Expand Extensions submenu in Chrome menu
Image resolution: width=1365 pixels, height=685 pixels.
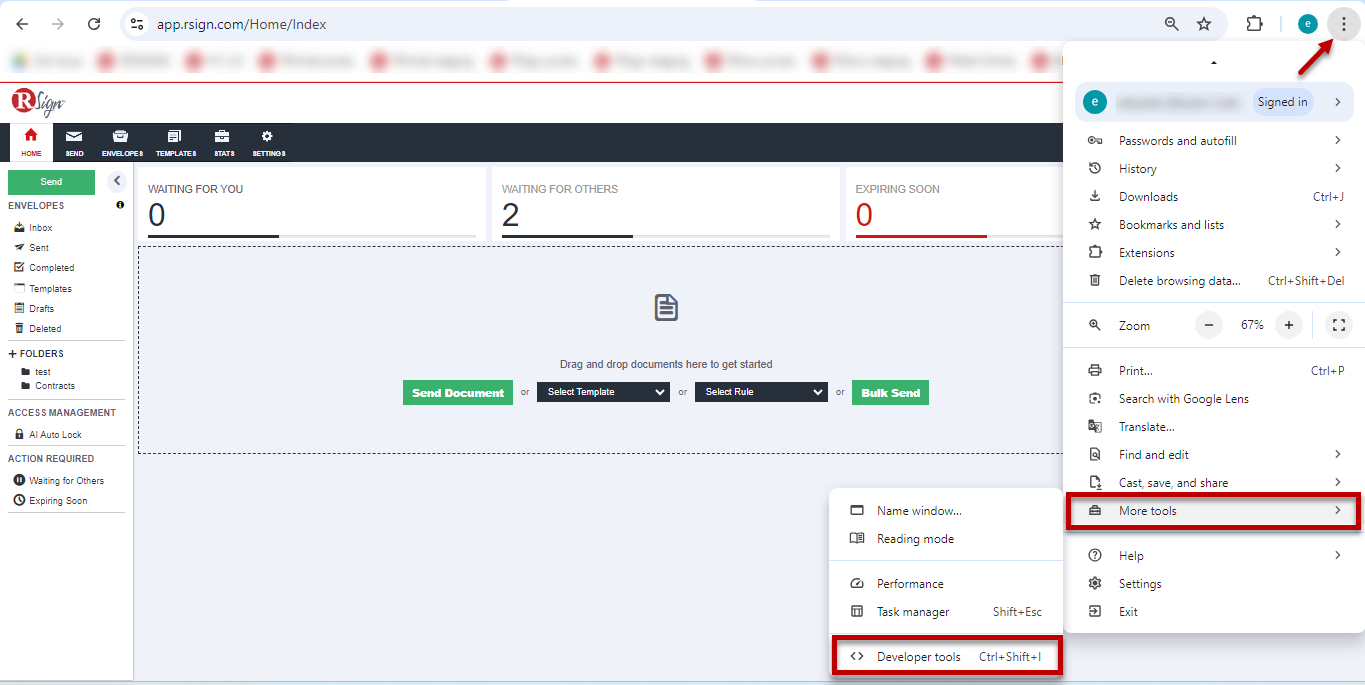coord(1214,253)
